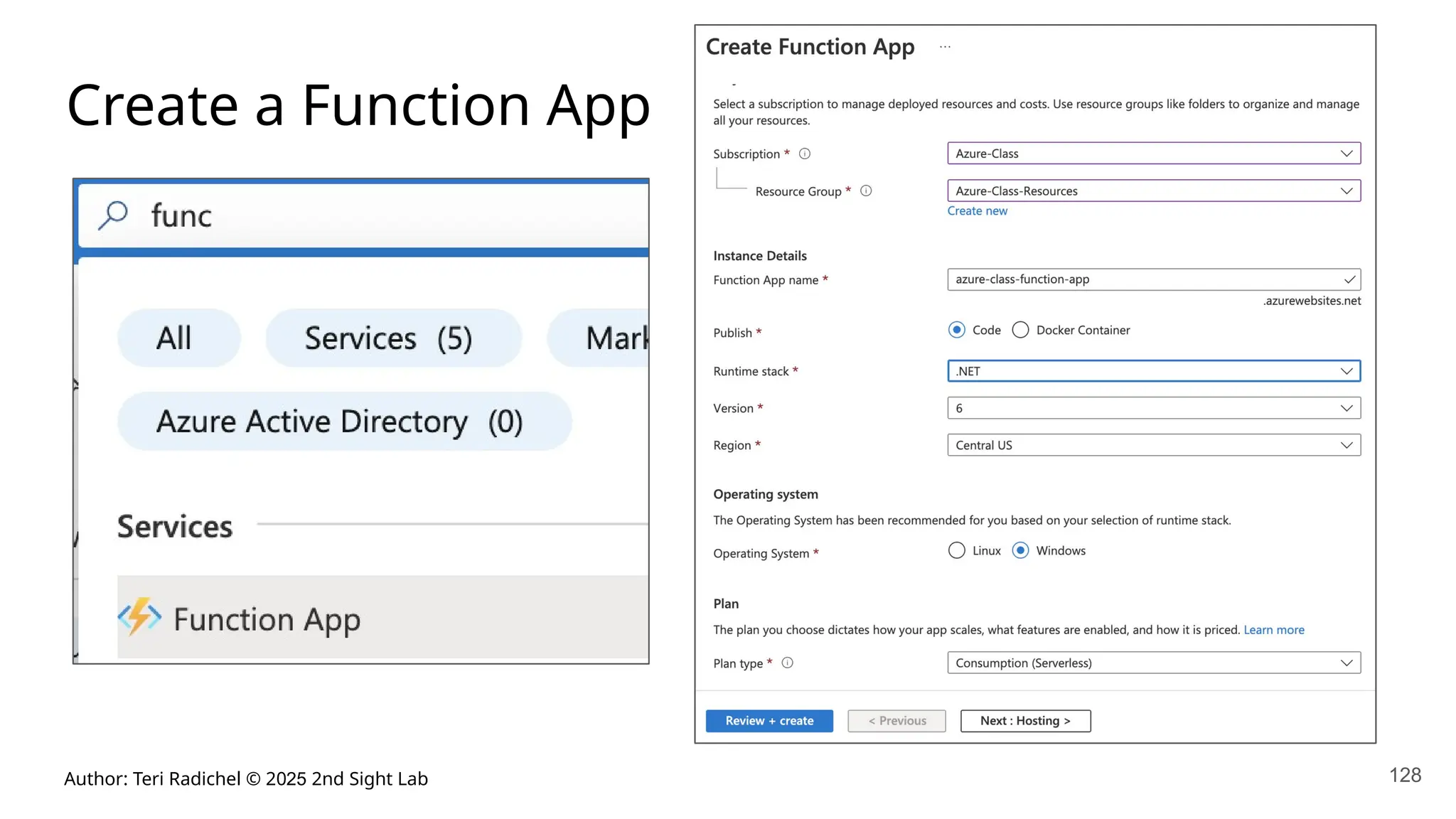The width and height of the screenshot is (1456, 819).
Task: Click the Operating system section heading
Action: pyautogui.click(x=766, y=494)
